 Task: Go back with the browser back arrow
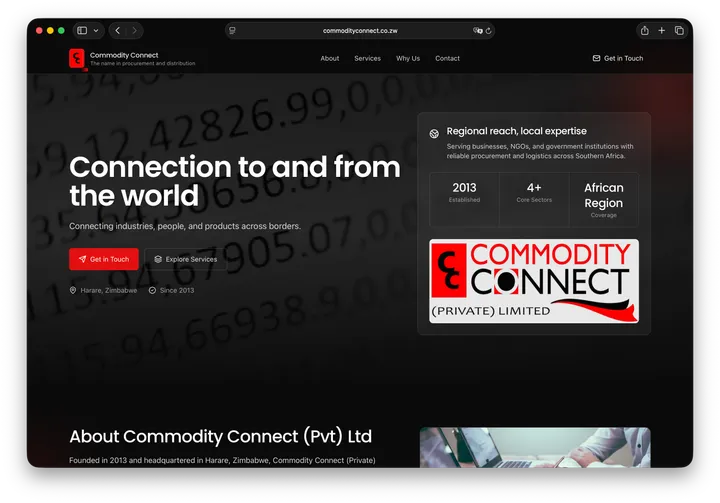pos(118,30)
